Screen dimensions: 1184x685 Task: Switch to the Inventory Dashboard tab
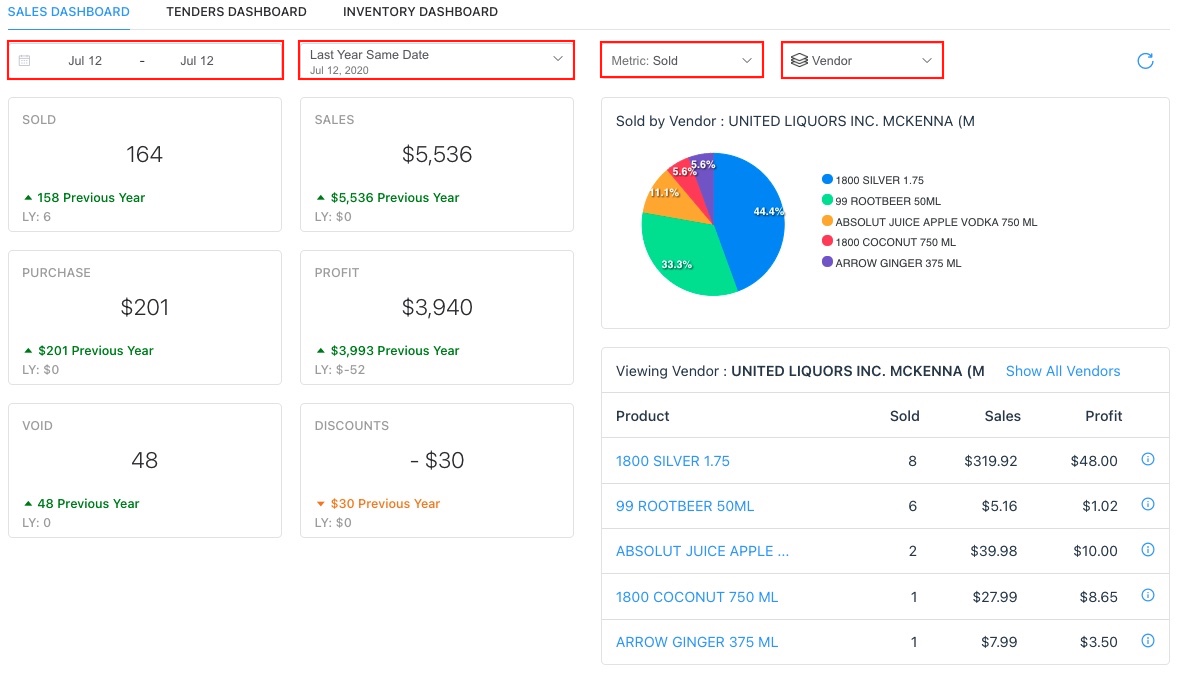click(420, 12)
